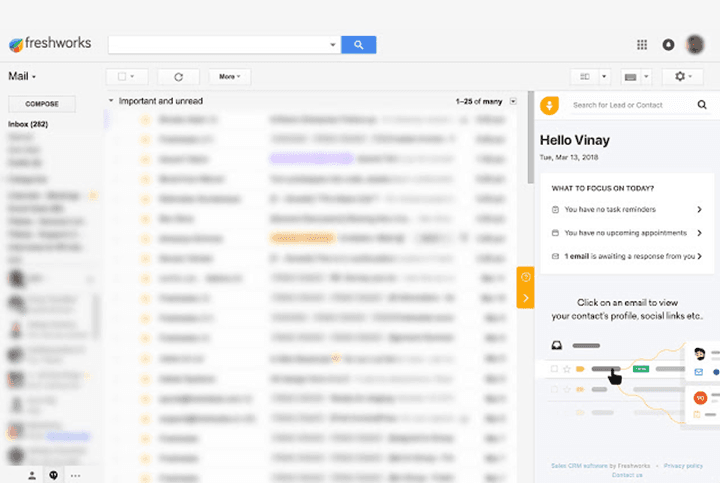Click the blue search button
Screen dimensions: 720x483
click(359, 45)
